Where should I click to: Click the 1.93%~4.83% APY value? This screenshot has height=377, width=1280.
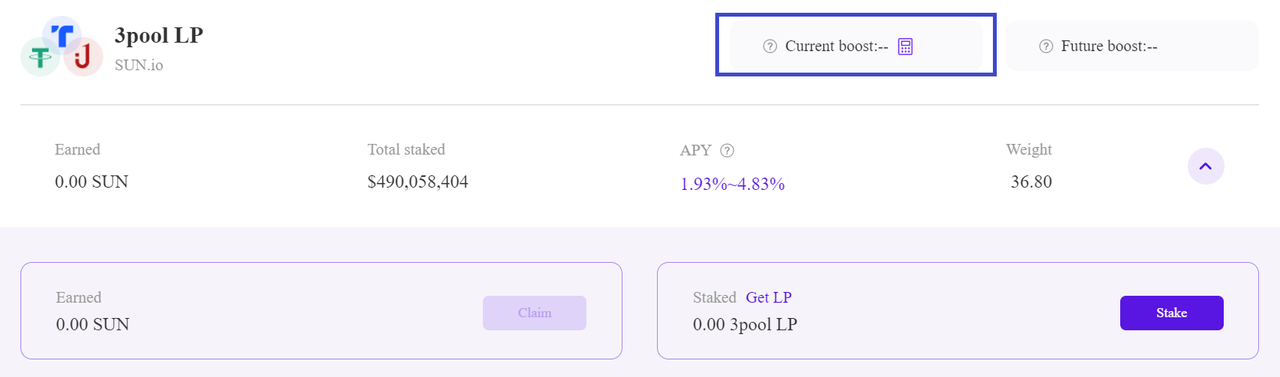pos(732,184)
